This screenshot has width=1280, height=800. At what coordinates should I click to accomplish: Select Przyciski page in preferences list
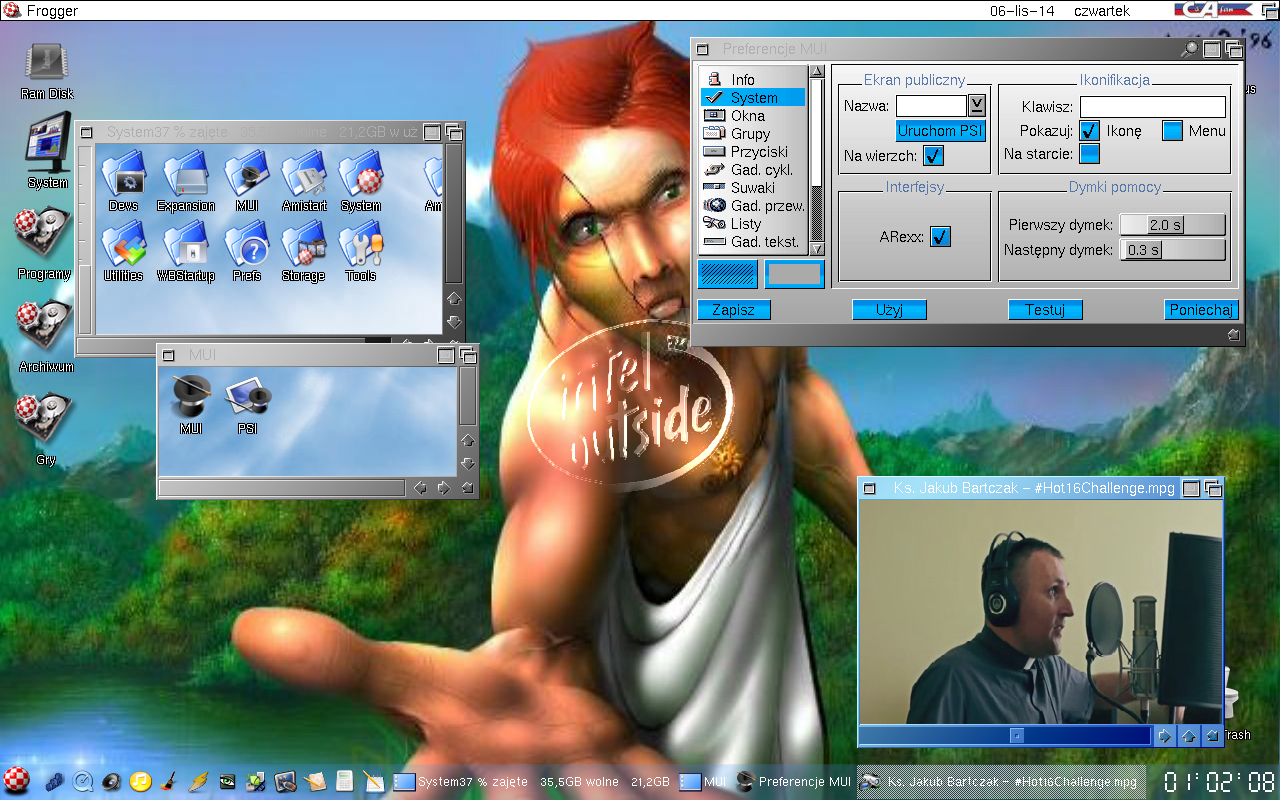[754, 151]
